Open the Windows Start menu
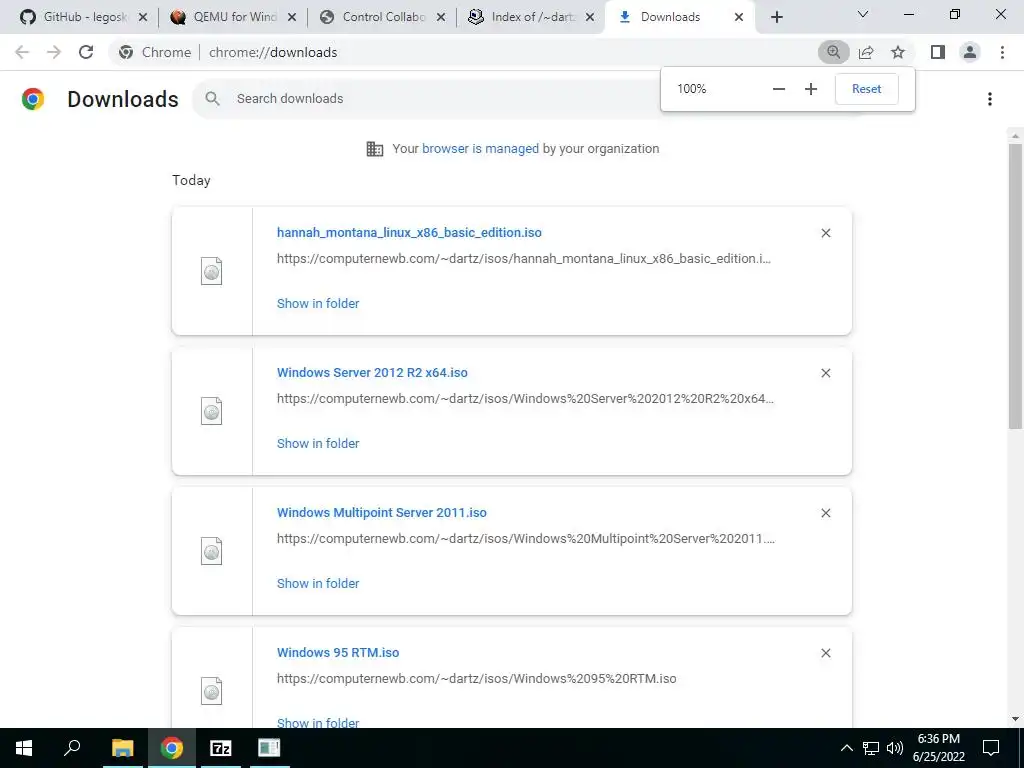1024x768 pixels. point(24,748)
